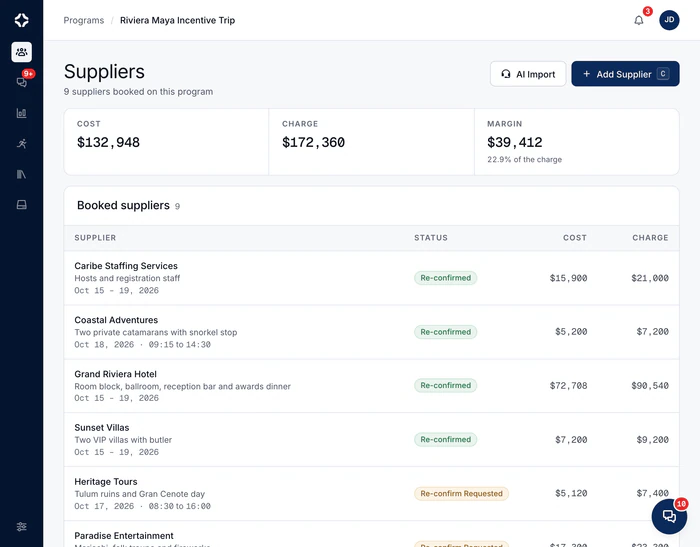Open the messages icon with 9+ badge

coord(21,82)
